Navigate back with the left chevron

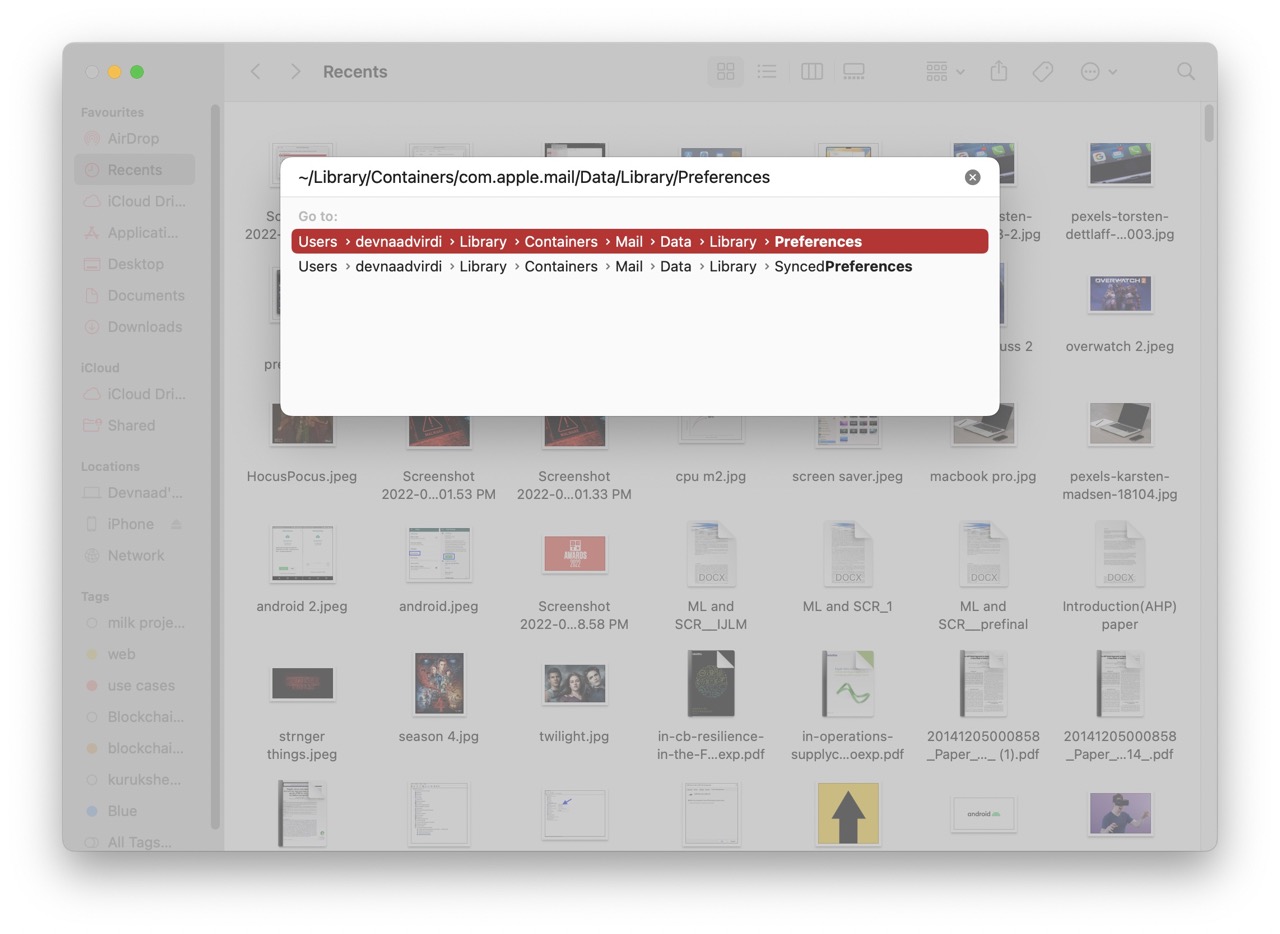coord(255,71)
